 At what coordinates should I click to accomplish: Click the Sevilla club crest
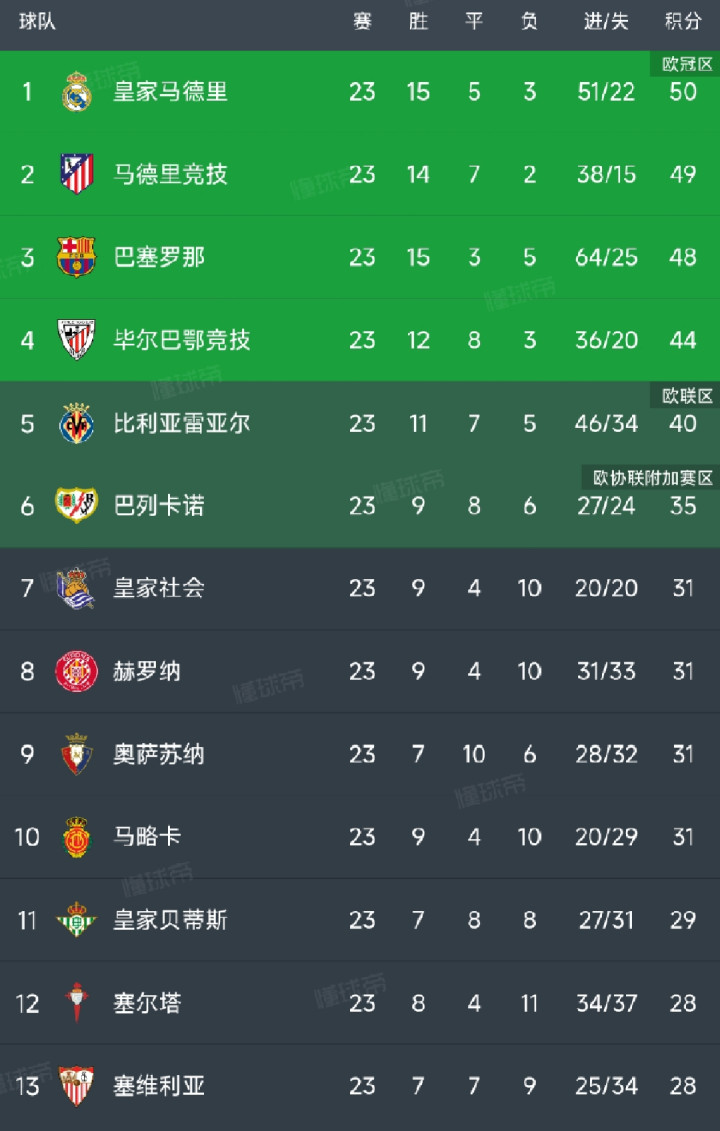76,1086
